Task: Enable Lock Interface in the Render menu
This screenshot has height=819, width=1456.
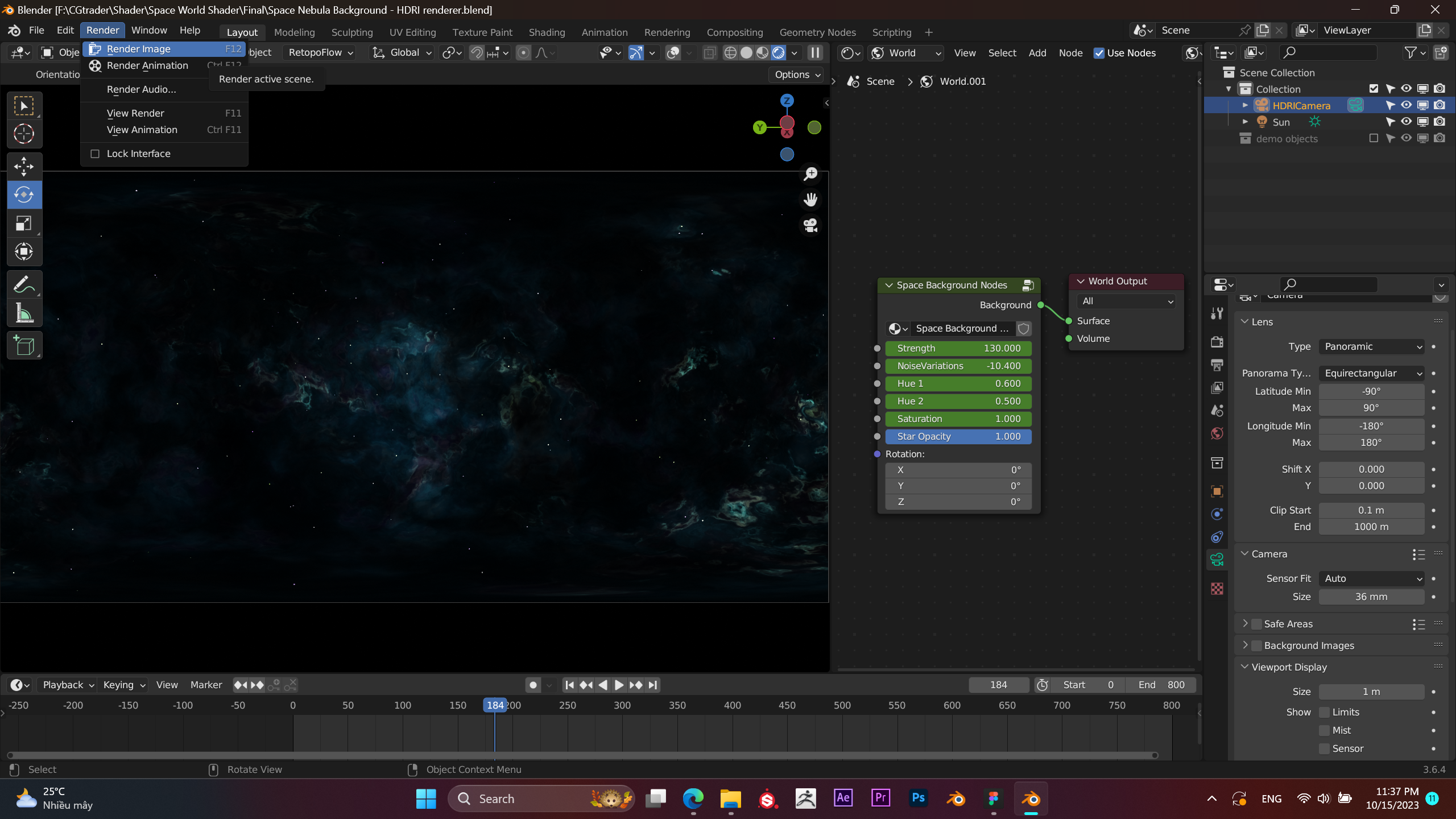Action: [x=95, y=154]
